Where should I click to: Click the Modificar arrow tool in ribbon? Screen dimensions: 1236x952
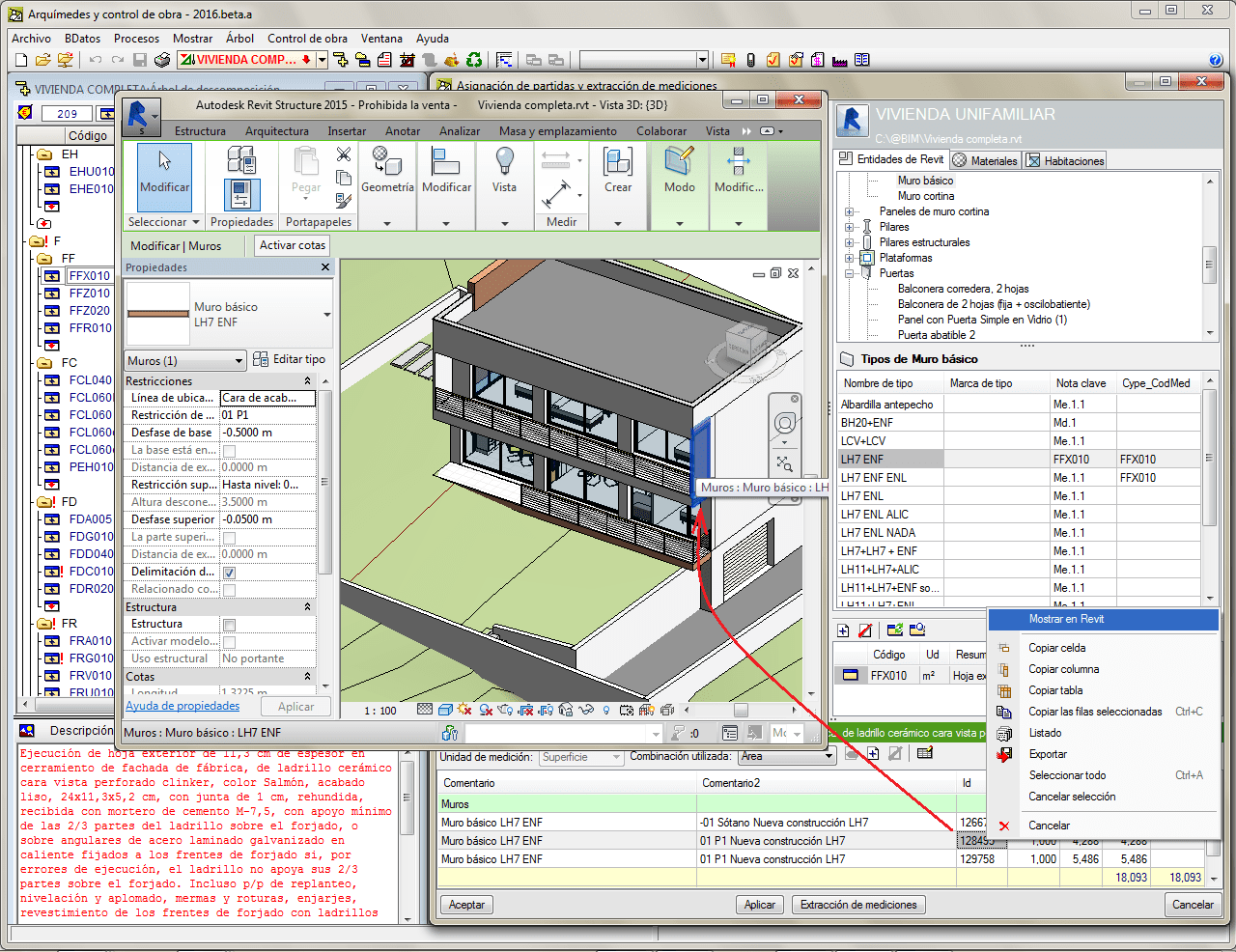point(164,168)
